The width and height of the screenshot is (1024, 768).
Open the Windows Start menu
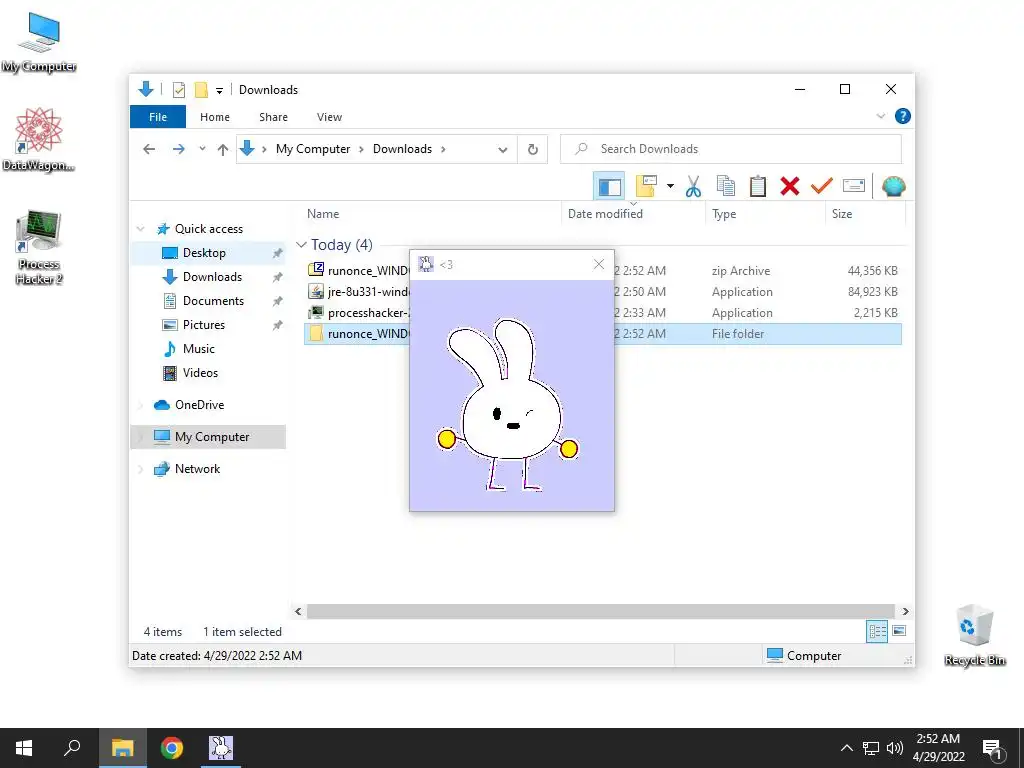pos(24,748)
